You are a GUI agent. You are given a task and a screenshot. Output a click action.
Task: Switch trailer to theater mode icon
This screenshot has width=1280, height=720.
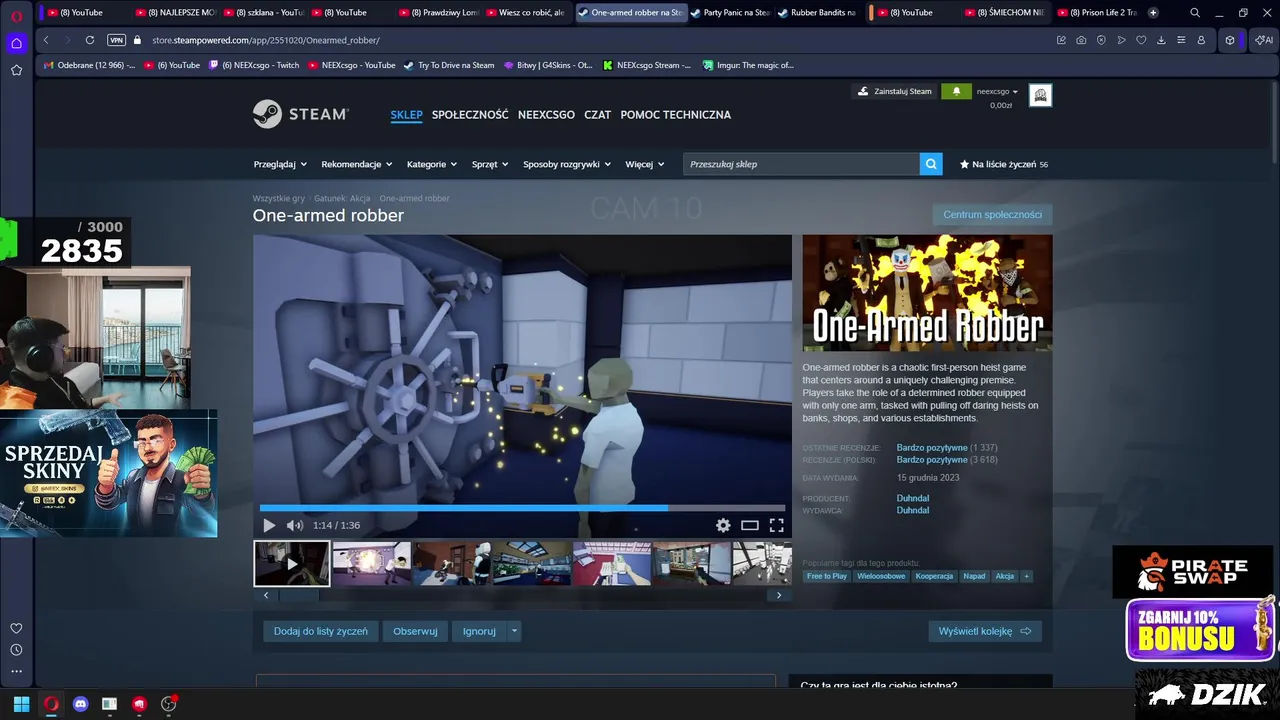tap(750, 525)
